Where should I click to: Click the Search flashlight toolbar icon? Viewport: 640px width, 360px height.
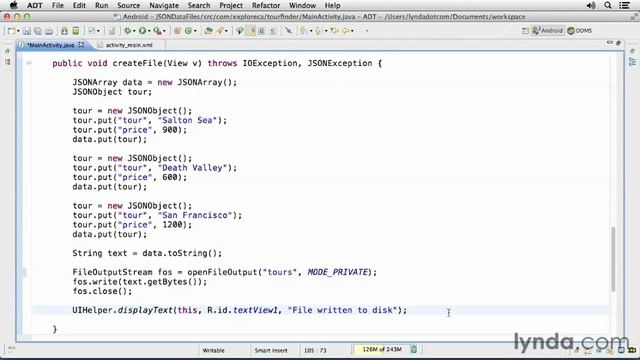point(220,31)
